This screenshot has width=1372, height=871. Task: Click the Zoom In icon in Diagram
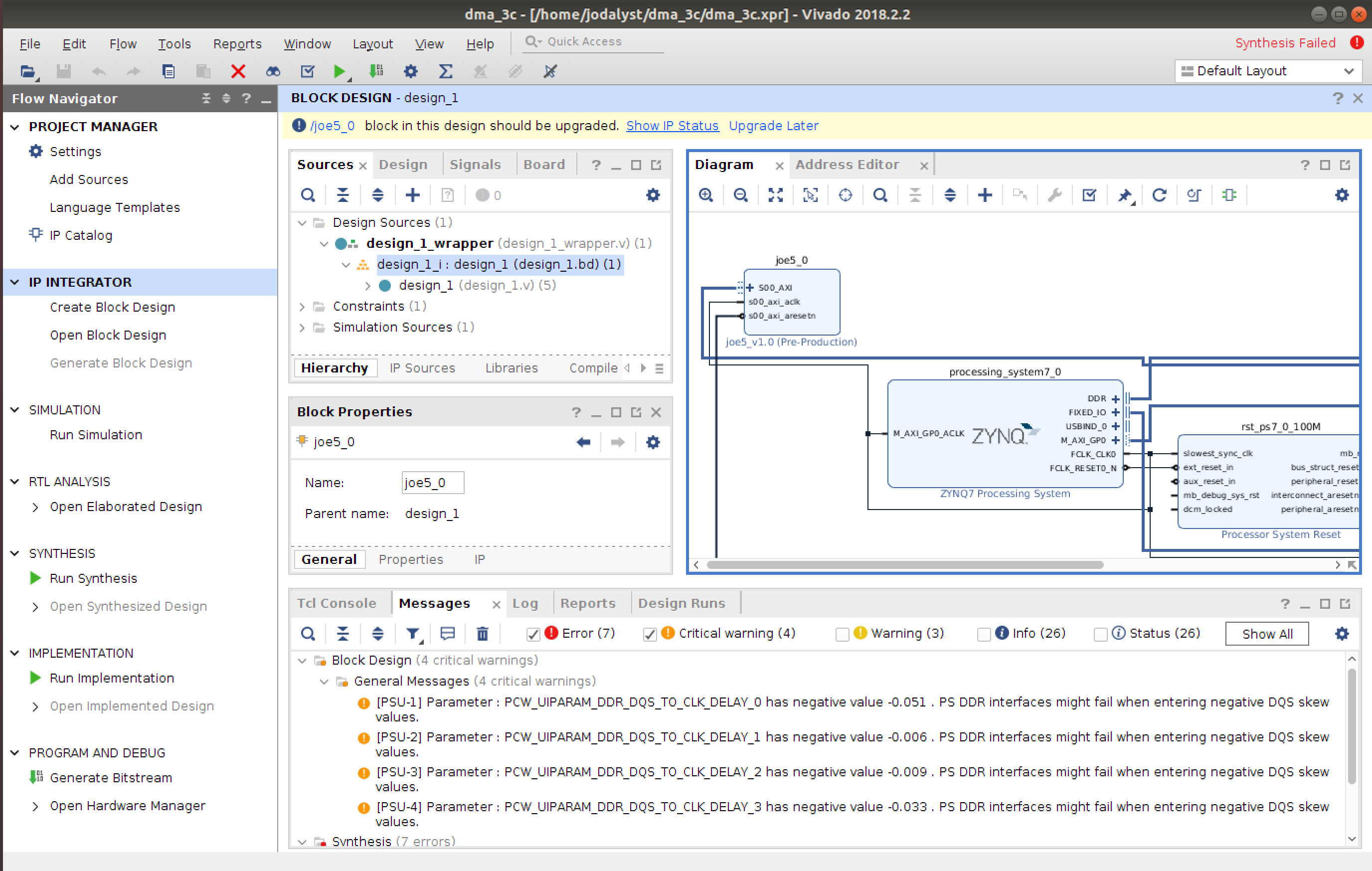click(705, 195)
